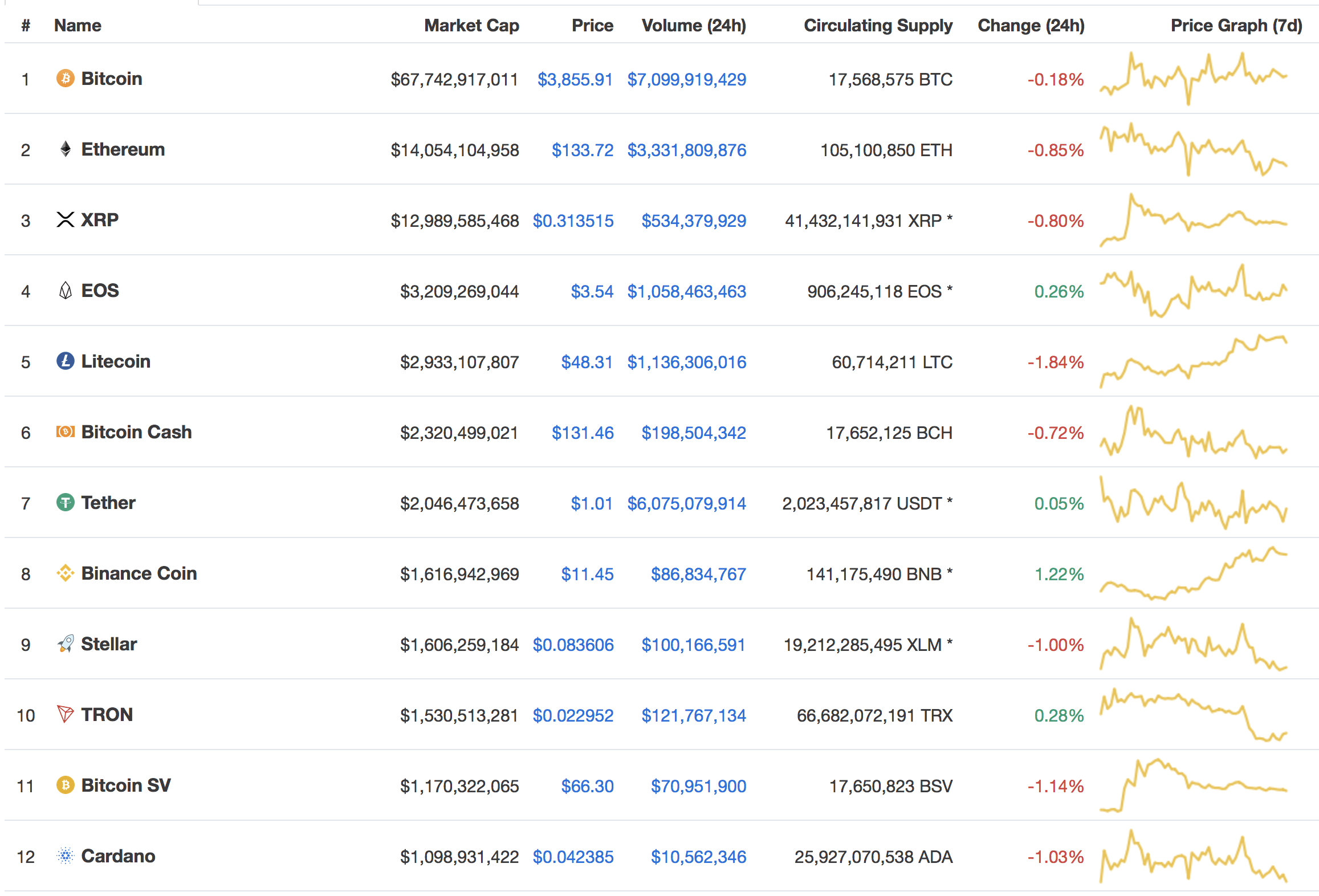
Task: Sort by Market Cap column header
Action: tap(471, 25)
